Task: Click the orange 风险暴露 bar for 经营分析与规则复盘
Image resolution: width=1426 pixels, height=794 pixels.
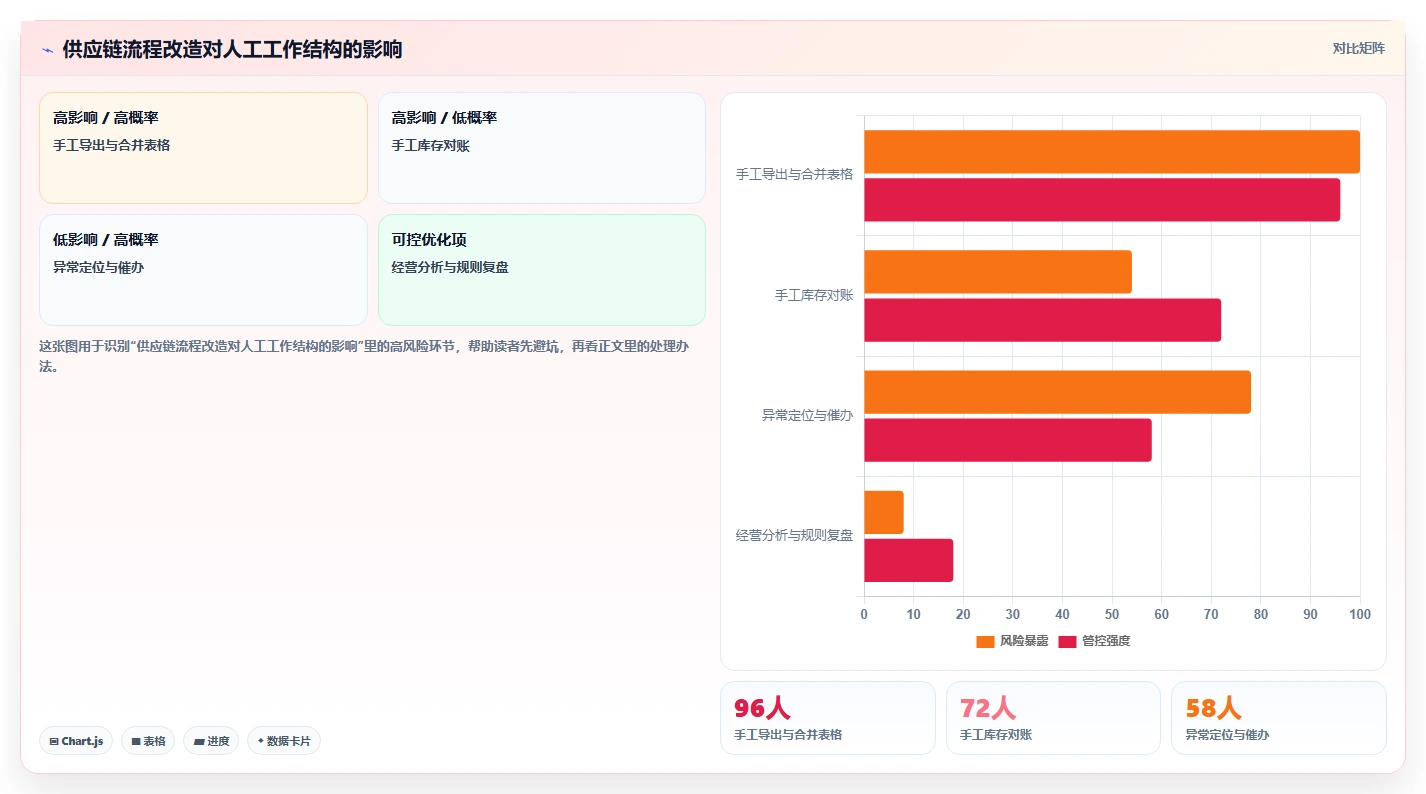Action: click(884, 512)
